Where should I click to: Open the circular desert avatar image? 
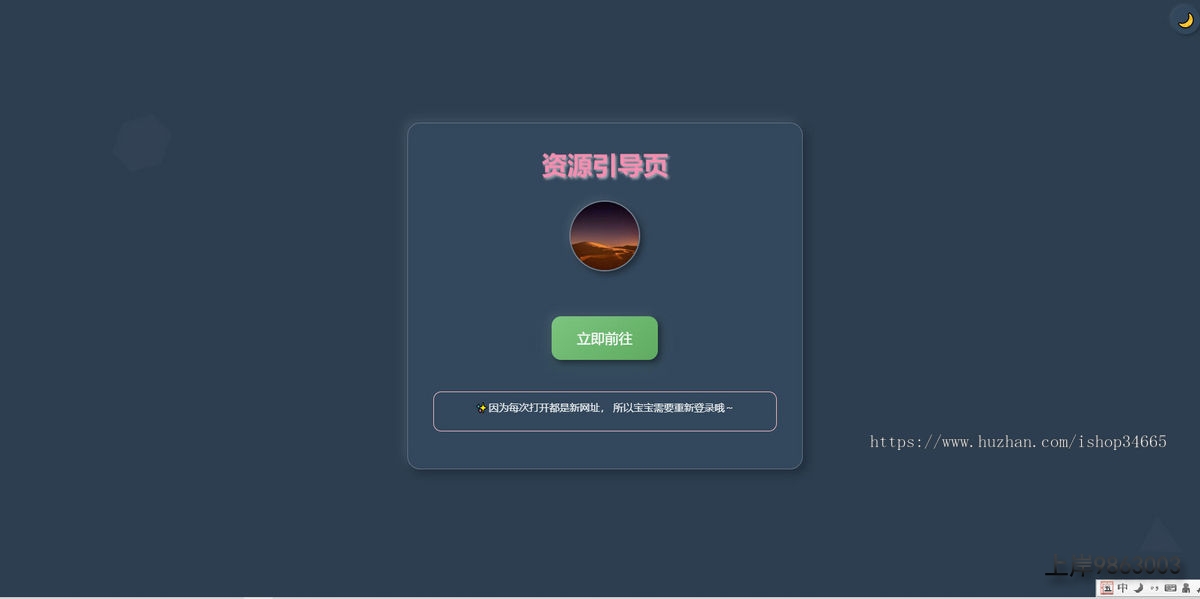pos(605,236)
